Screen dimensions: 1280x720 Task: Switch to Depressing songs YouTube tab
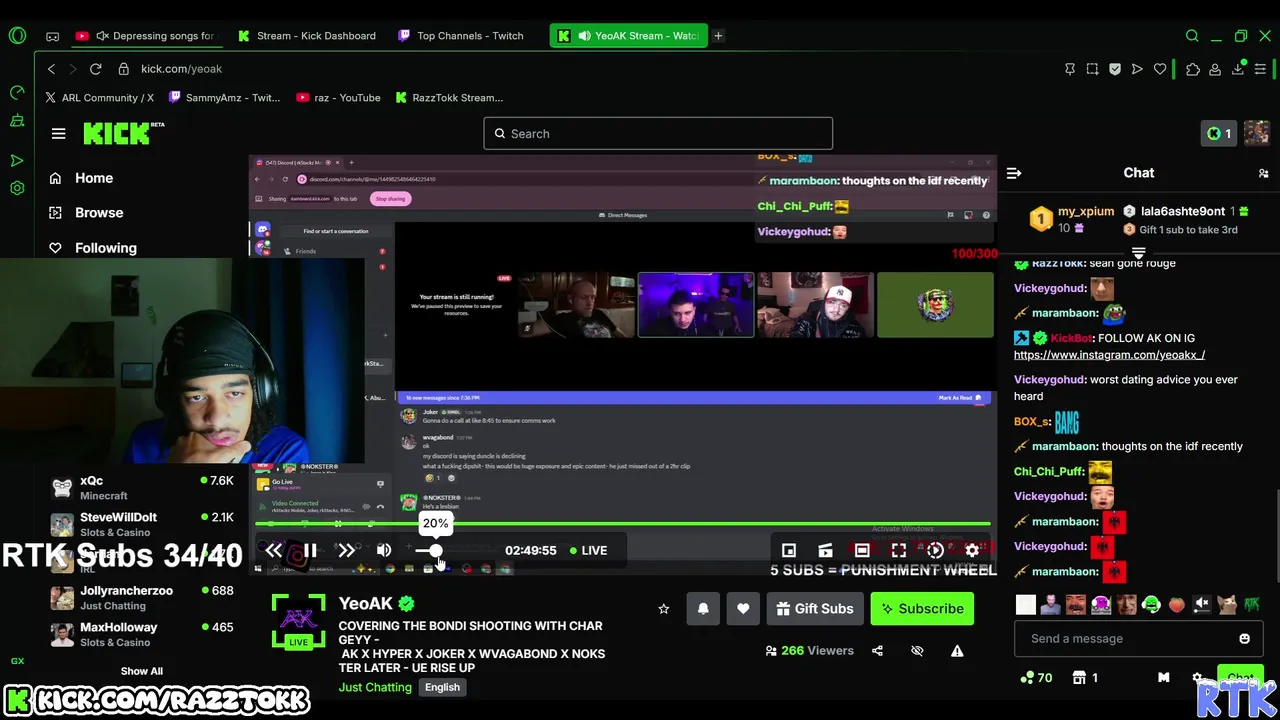click(148, 36)
